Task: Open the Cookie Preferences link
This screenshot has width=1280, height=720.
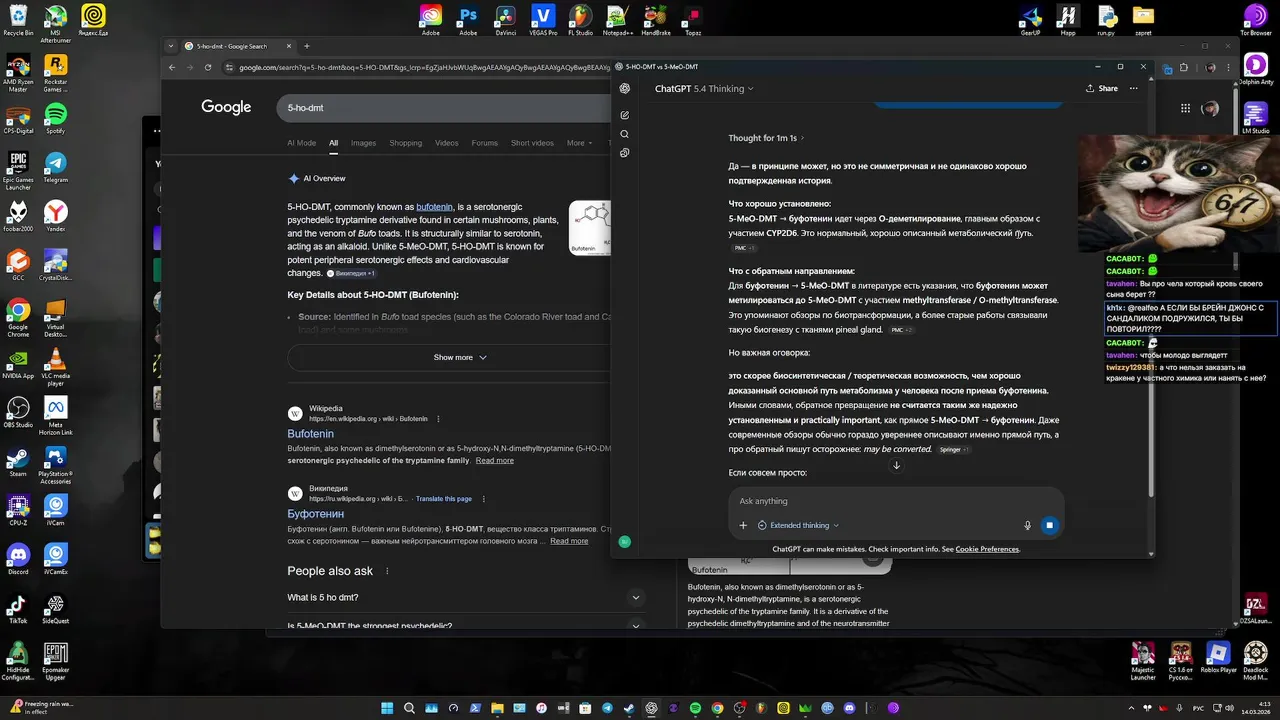Action: [987, 549]
